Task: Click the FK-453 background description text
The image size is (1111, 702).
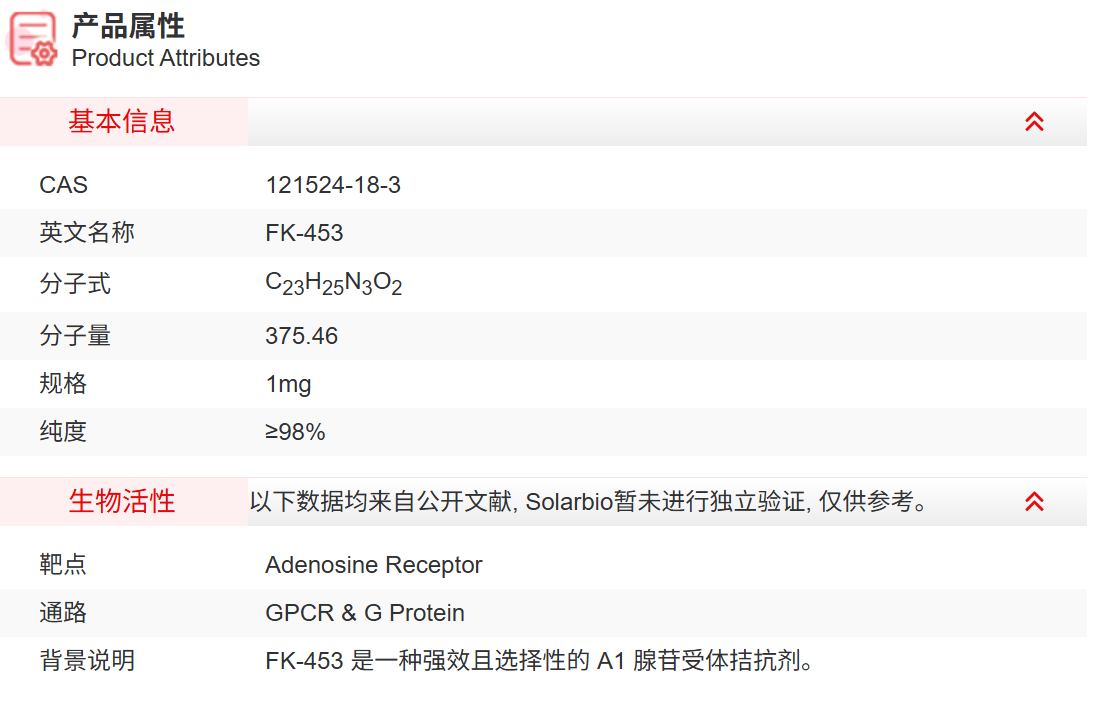Action: [540, 661]
